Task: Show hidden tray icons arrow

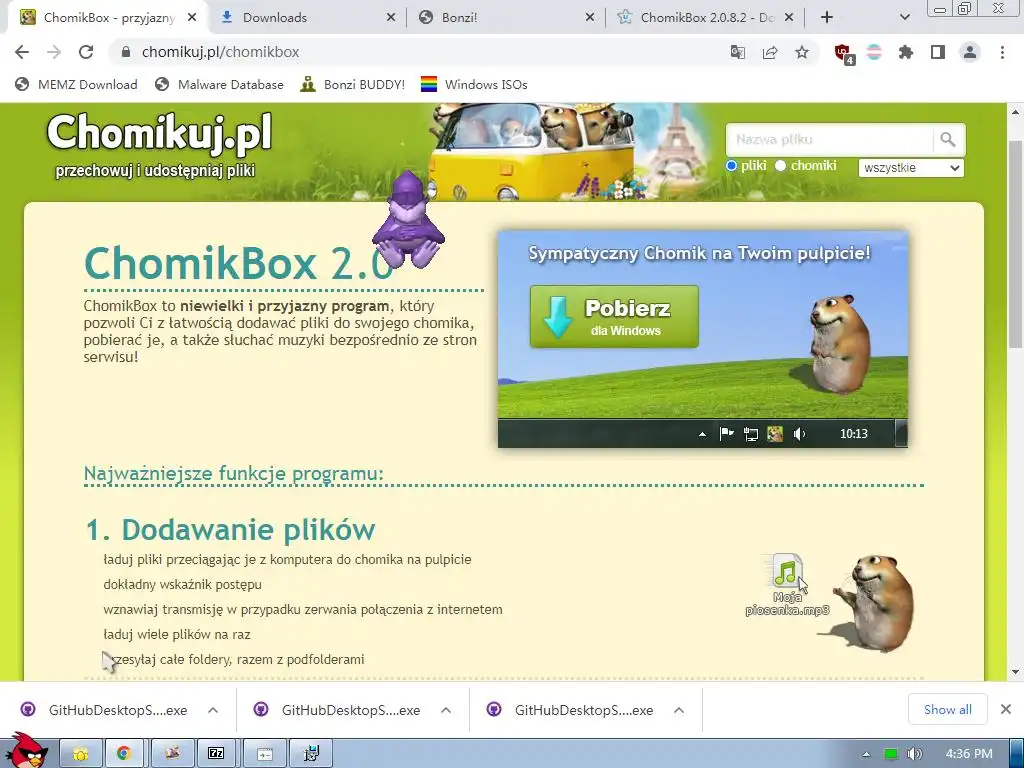Action: (x=866, y=754)
